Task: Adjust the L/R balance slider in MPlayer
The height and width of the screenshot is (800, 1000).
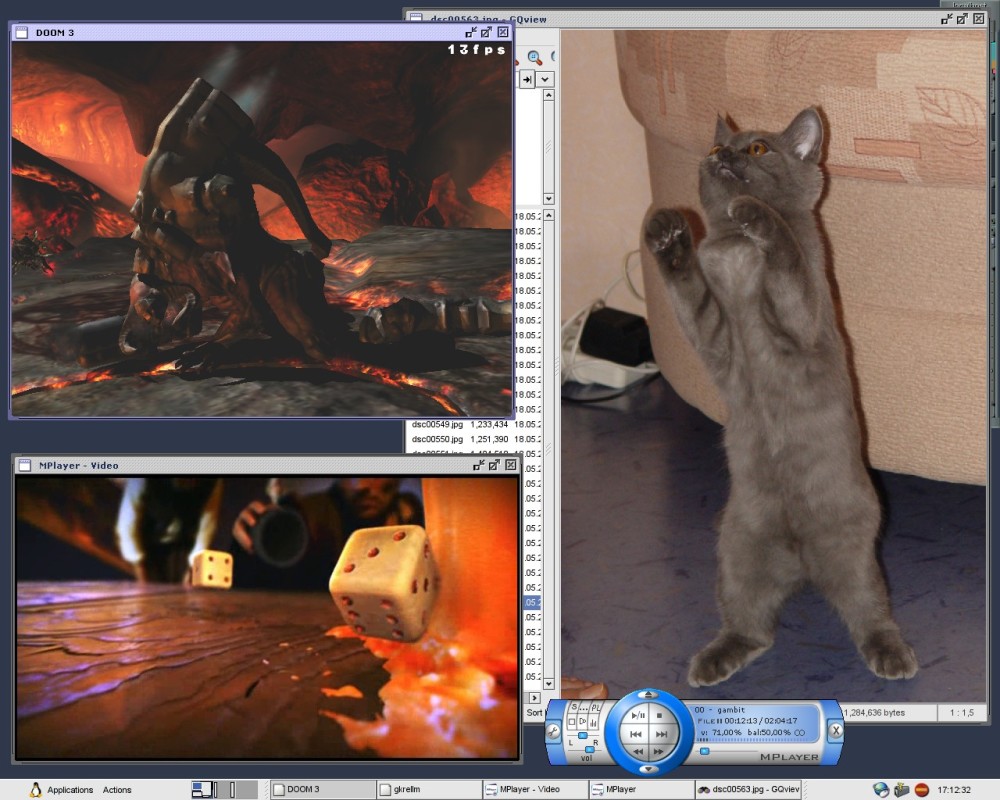Action: click(582, 736)
